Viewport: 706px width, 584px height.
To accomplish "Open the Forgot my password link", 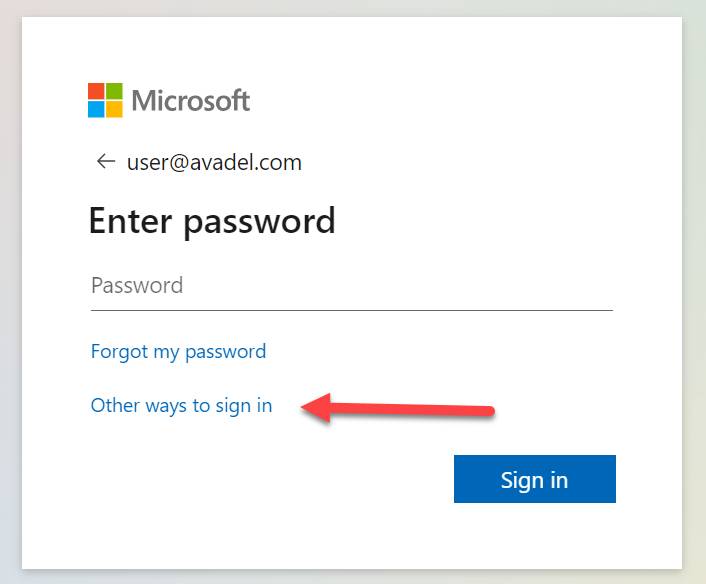I will (x=178, y=352).
